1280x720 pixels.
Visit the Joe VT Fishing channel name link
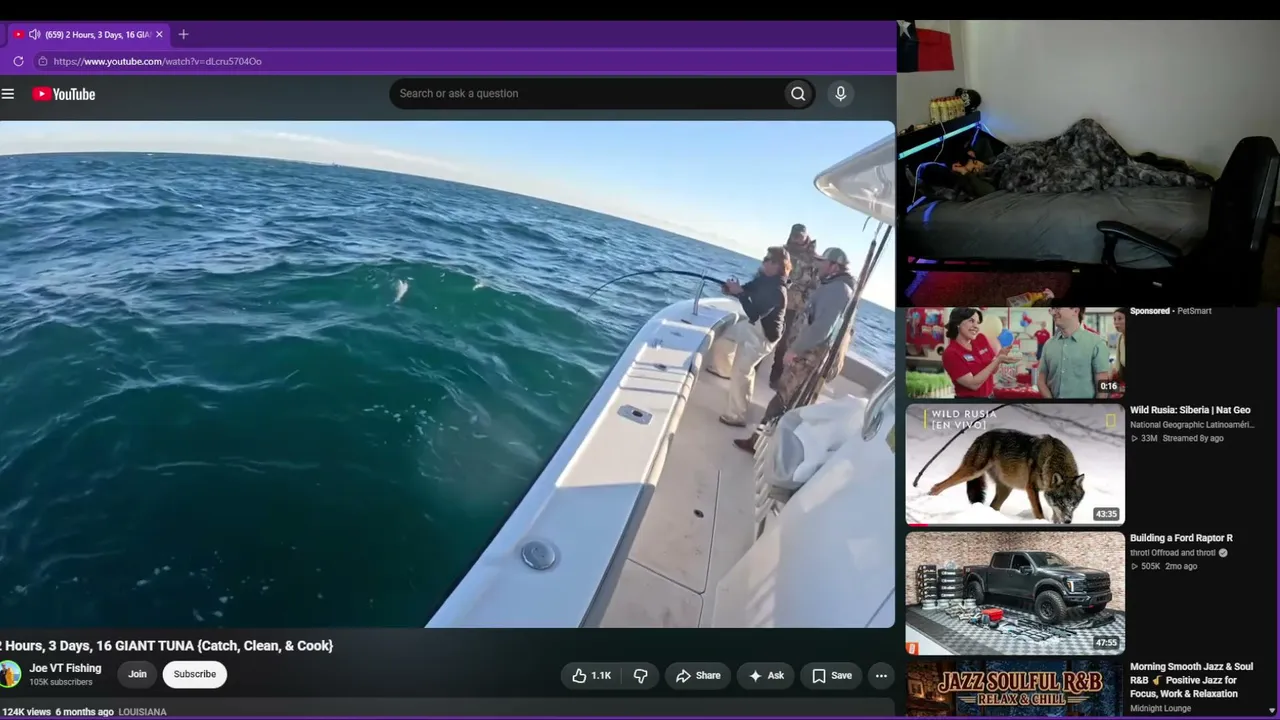pos(65,668)
